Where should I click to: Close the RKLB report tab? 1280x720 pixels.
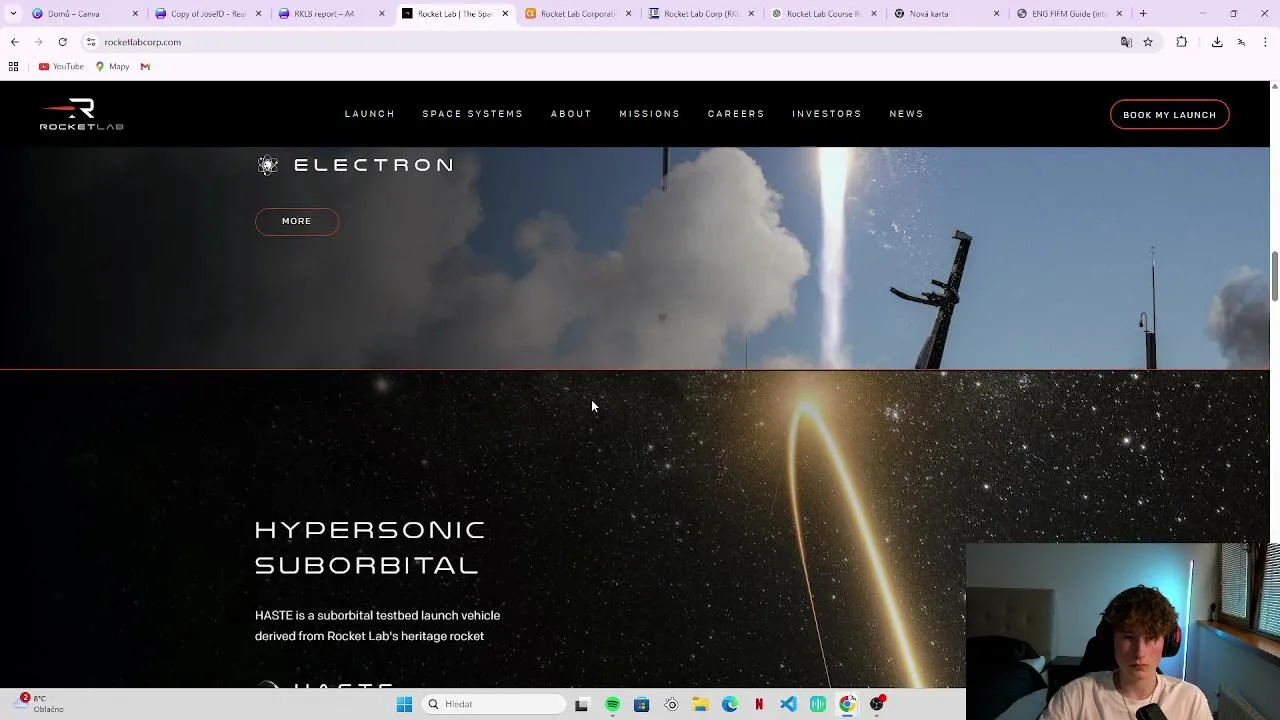(381, 14)
